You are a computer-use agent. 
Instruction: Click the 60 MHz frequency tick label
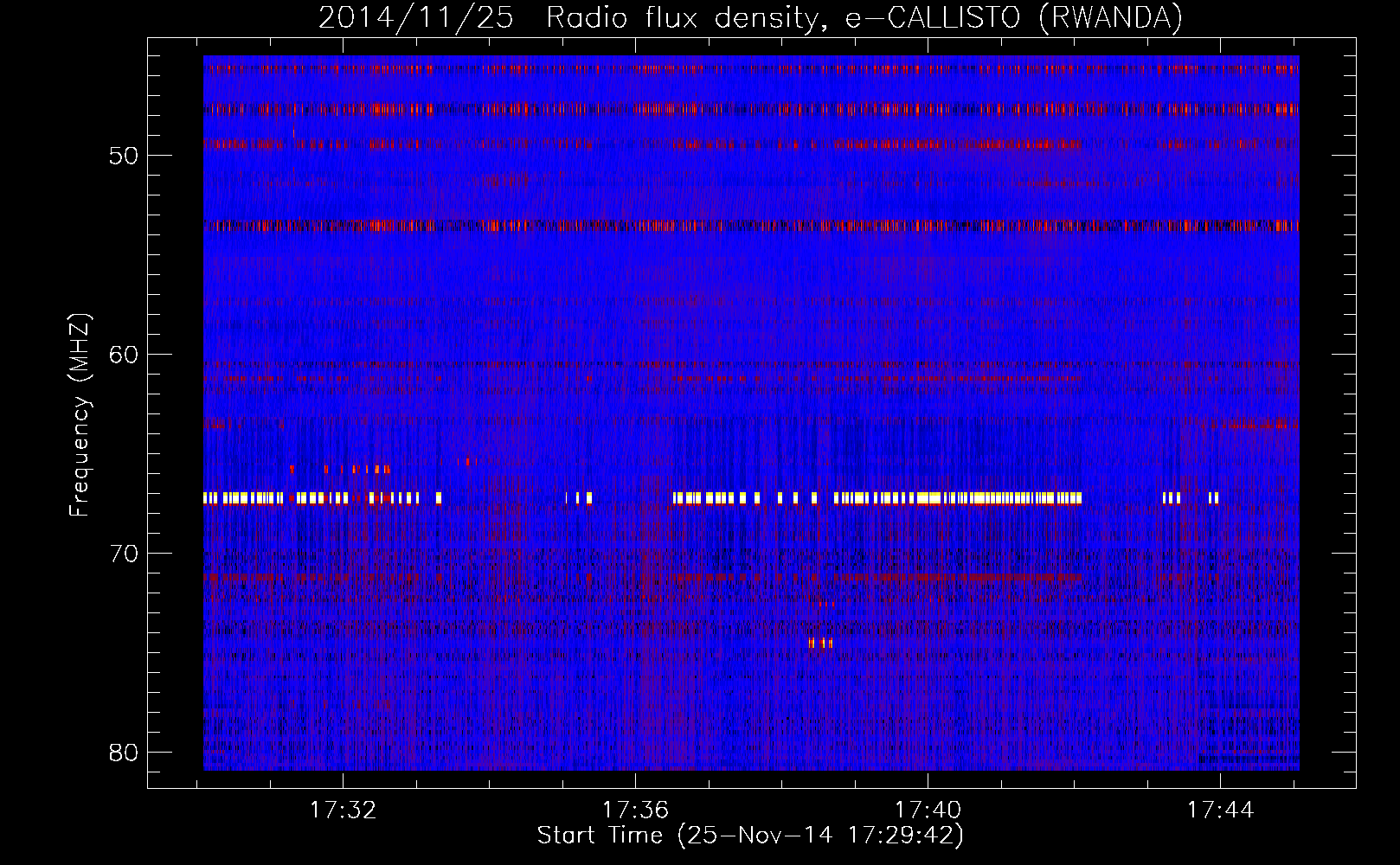[x=125, y=355]
